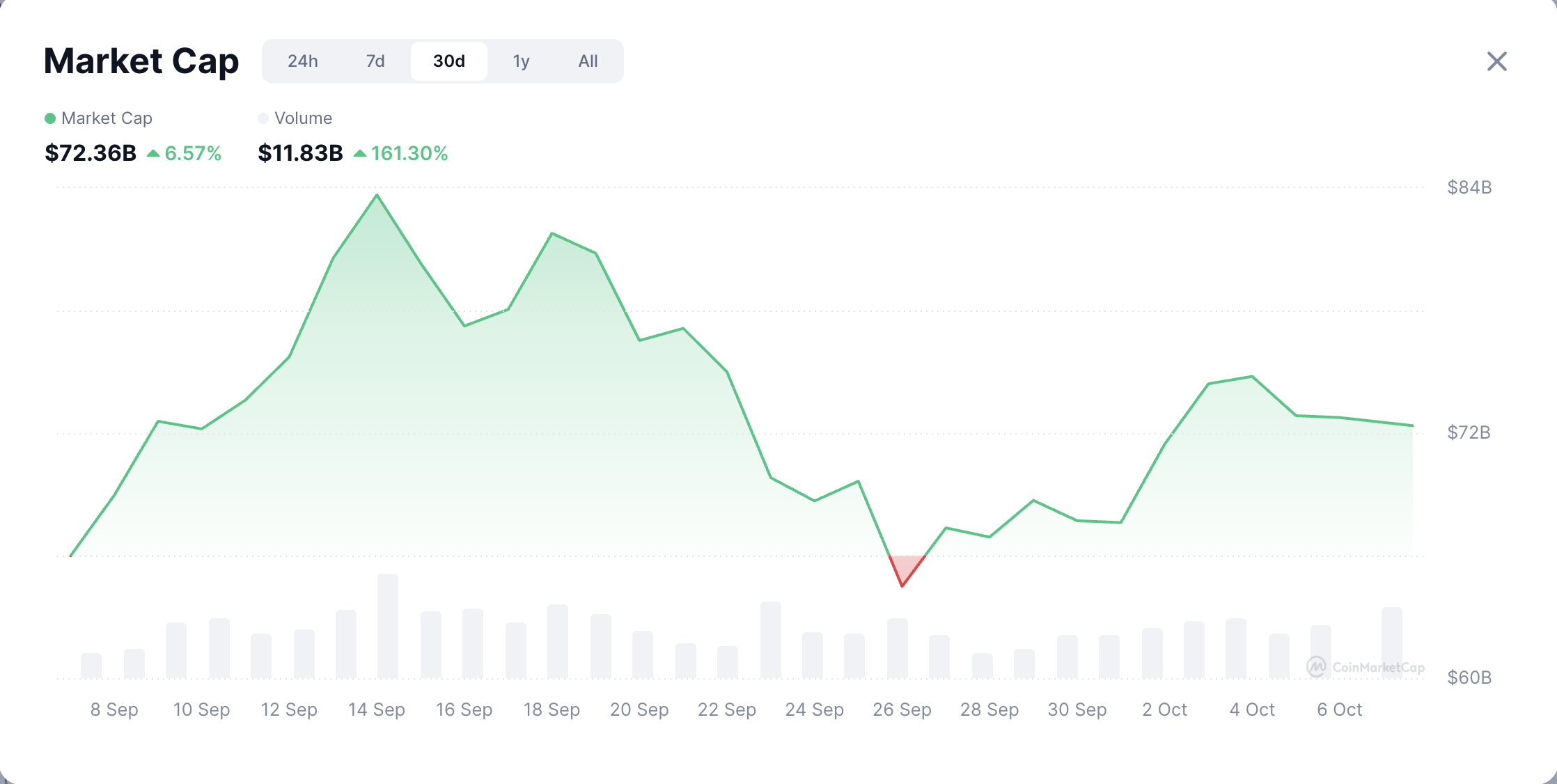Click the chart peak on 14 Sep
This screenshot has width=1557, height=784.
pos(376,197)
